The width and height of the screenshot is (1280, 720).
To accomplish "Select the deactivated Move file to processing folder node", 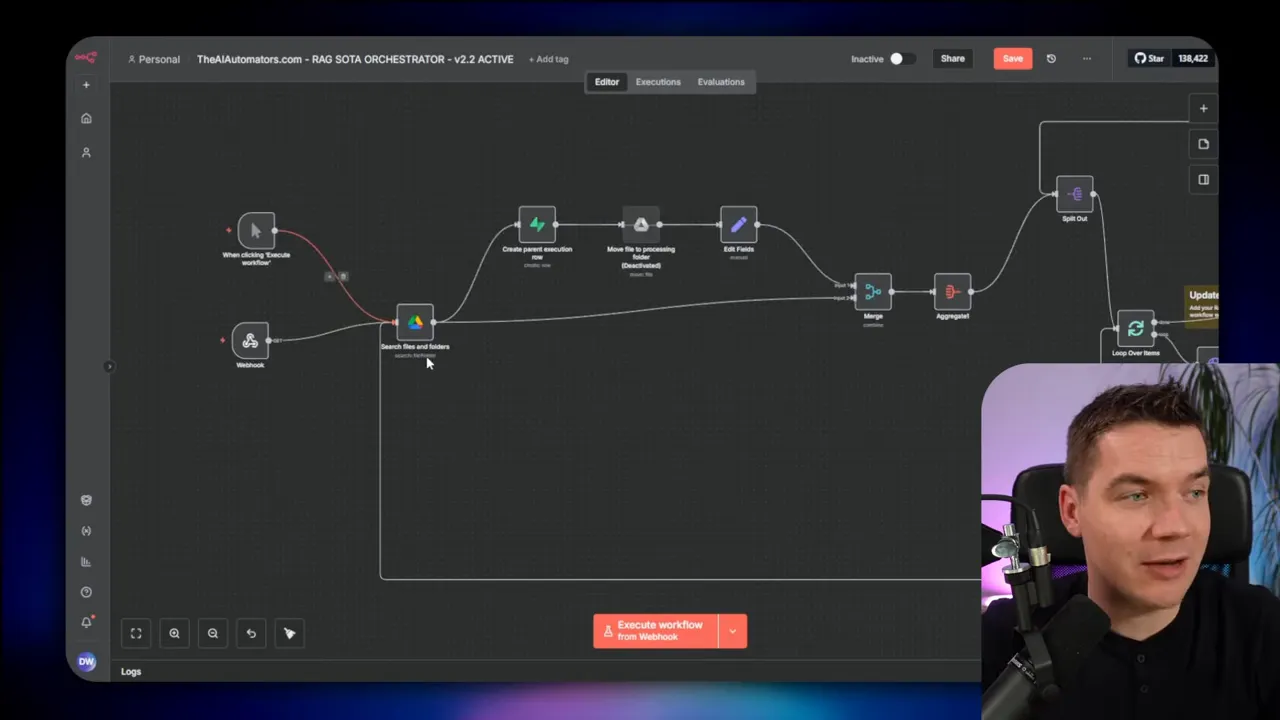I will point(641,225).
